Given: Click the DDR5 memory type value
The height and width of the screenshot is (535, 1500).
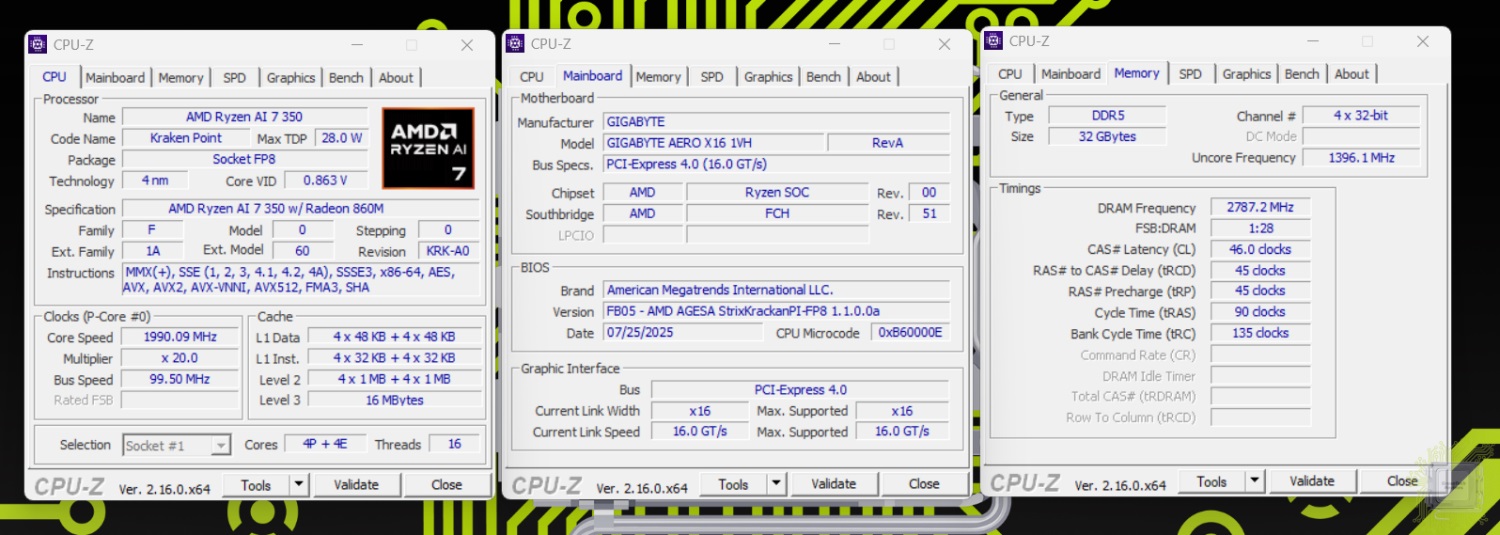Looking at the screenshot, I should (x=1107, y=116).
